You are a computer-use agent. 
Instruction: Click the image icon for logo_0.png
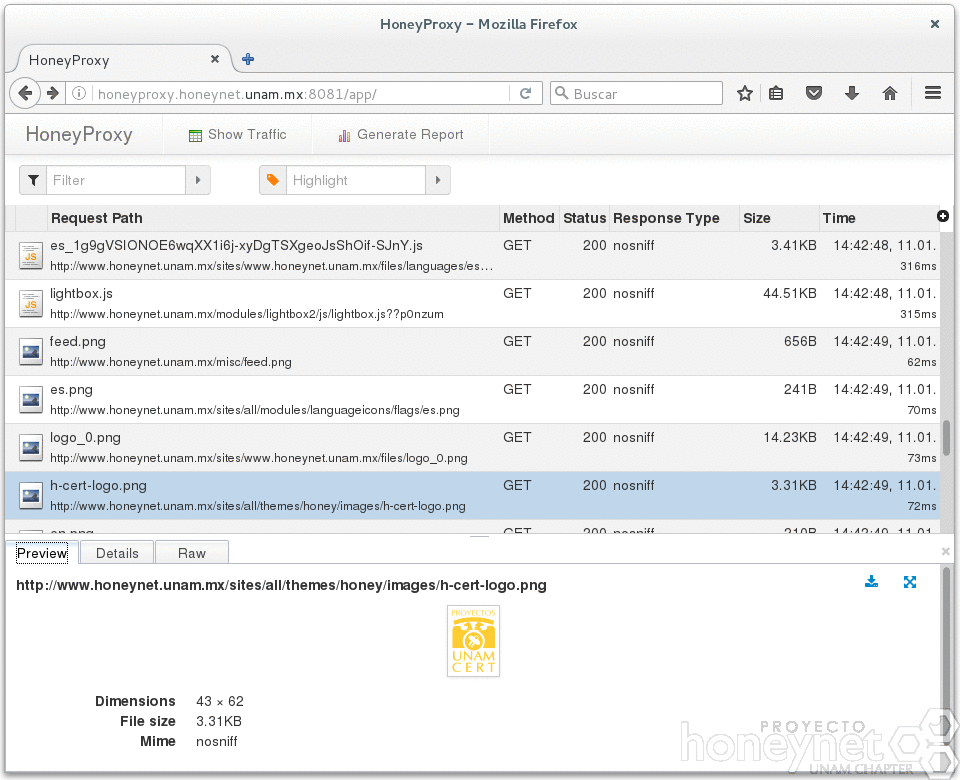pyautogui.click(x=31, y=448)
